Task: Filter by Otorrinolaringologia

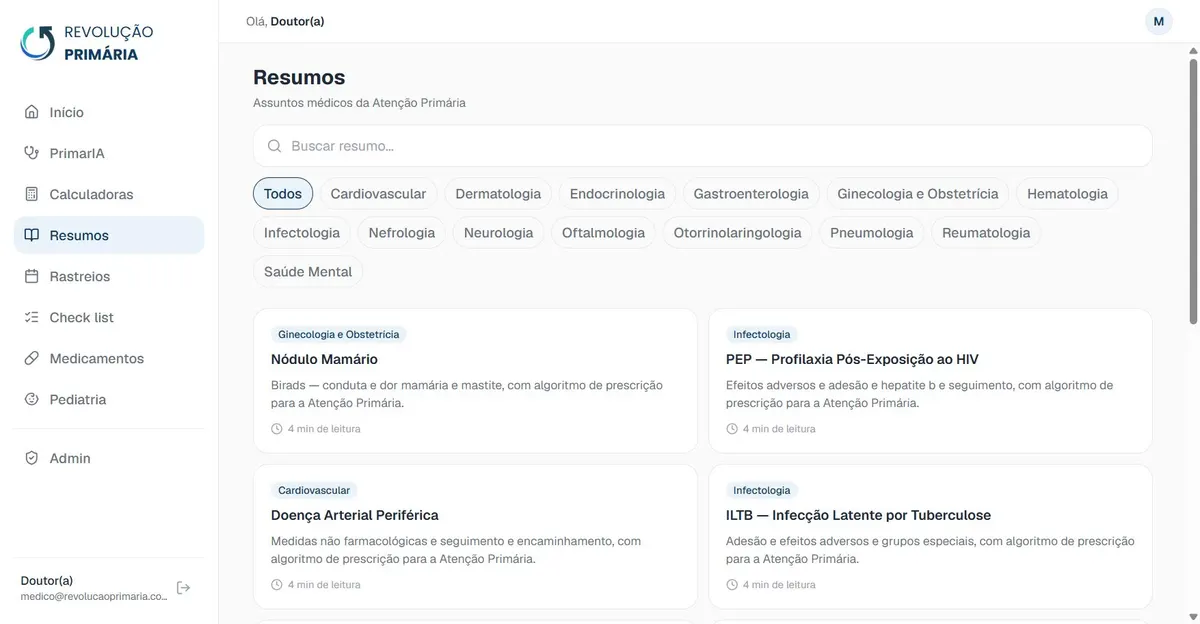Action: (738, 233)
